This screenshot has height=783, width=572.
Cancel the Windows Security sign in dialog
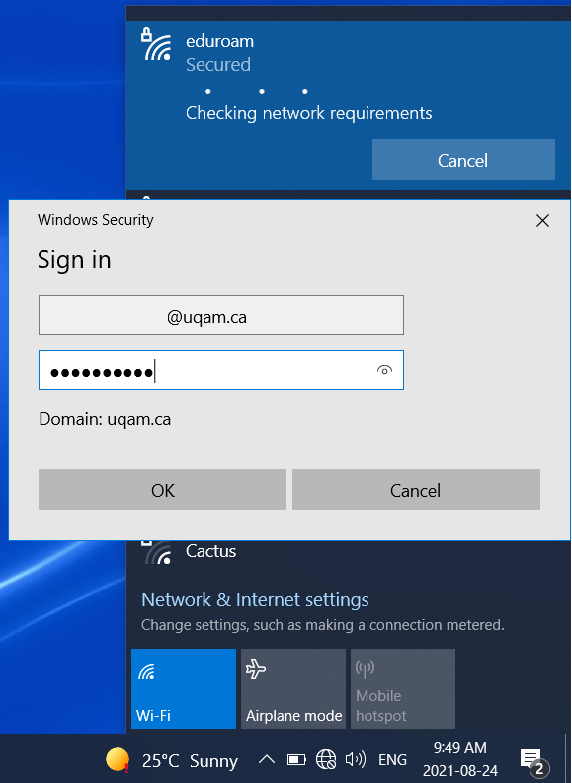(416, 489)
